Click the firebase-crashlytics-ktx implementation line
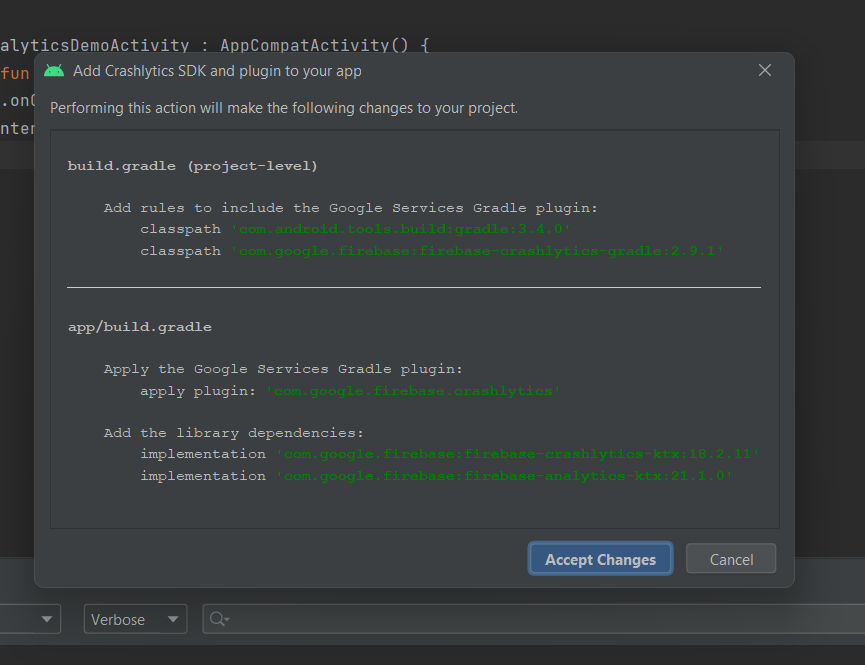The image size is (865, 665). click(x=450, y=454)
